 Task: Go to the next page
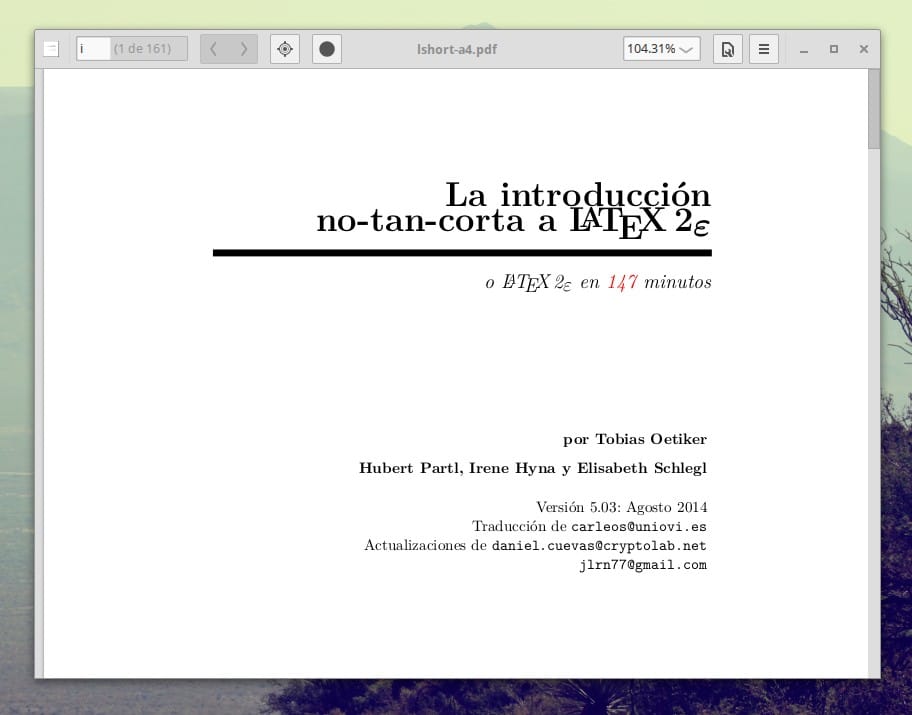pyautogui.click(x=244, y=48)
